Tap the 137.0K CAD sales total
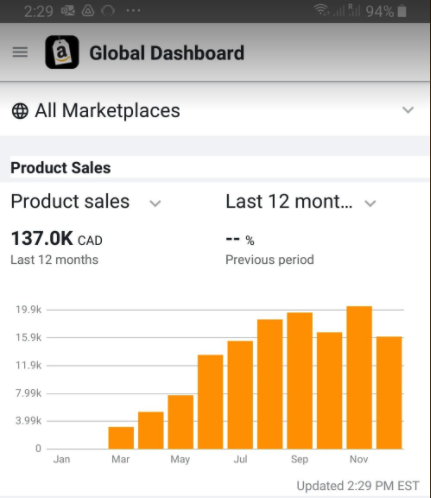The height and width of the screenshot is (498, 431). pyautogui.click(x=57, y=239)
